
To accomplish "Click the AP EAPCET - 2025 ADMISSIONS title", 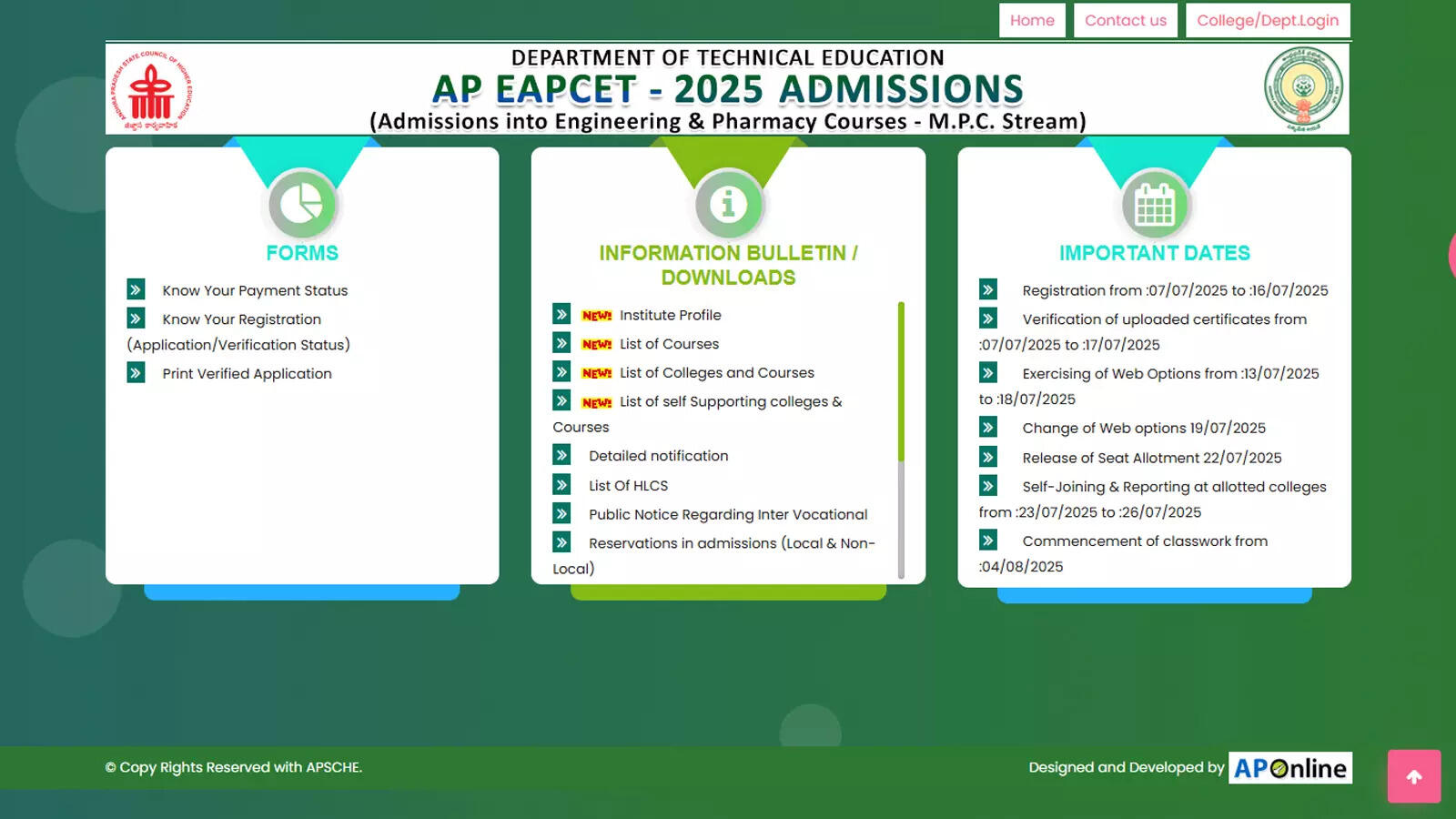I will (727, 89).
